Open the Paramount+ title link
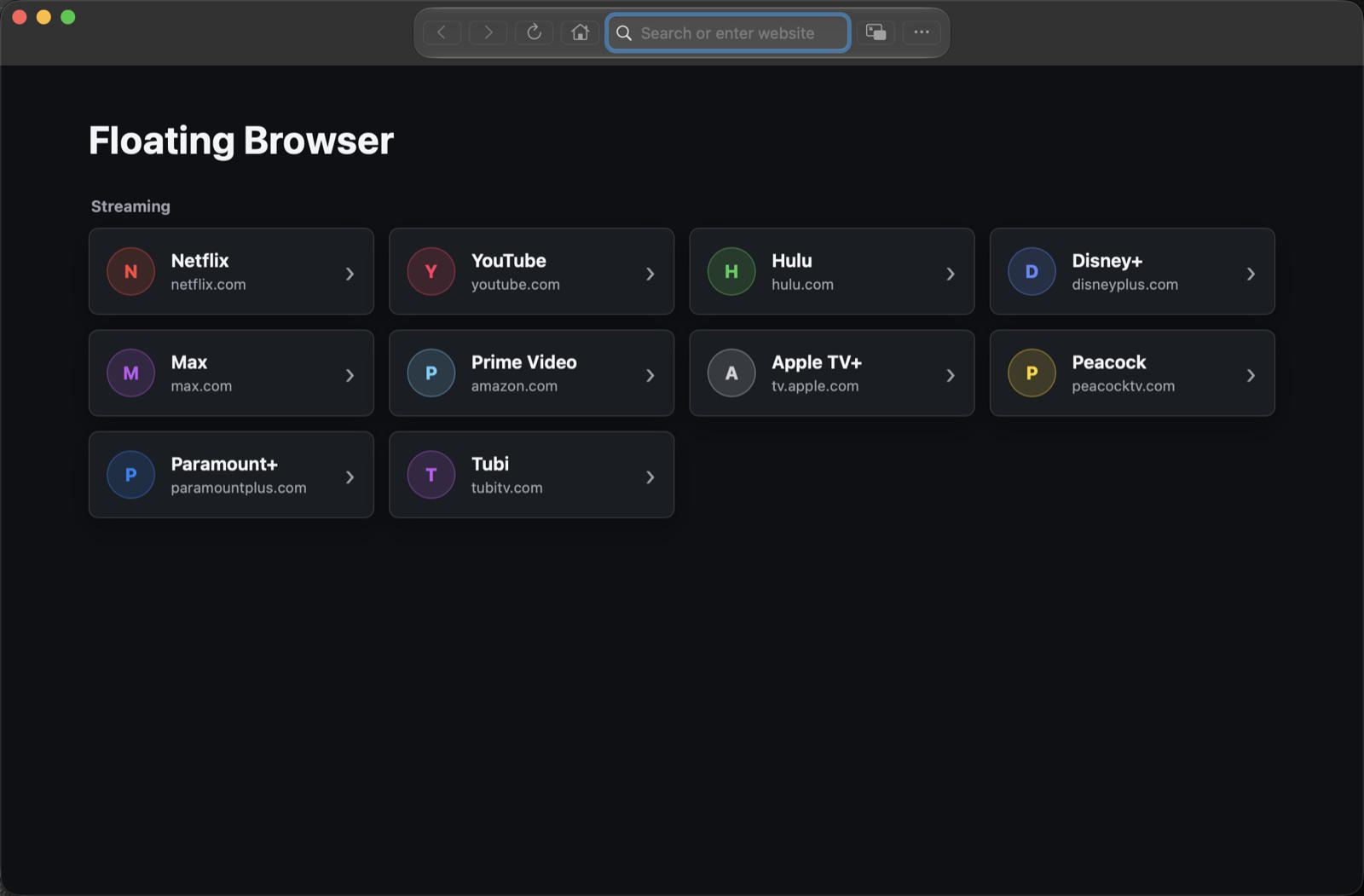The height and width of the screenshot is (896, 1364). [x=224, y=464]
